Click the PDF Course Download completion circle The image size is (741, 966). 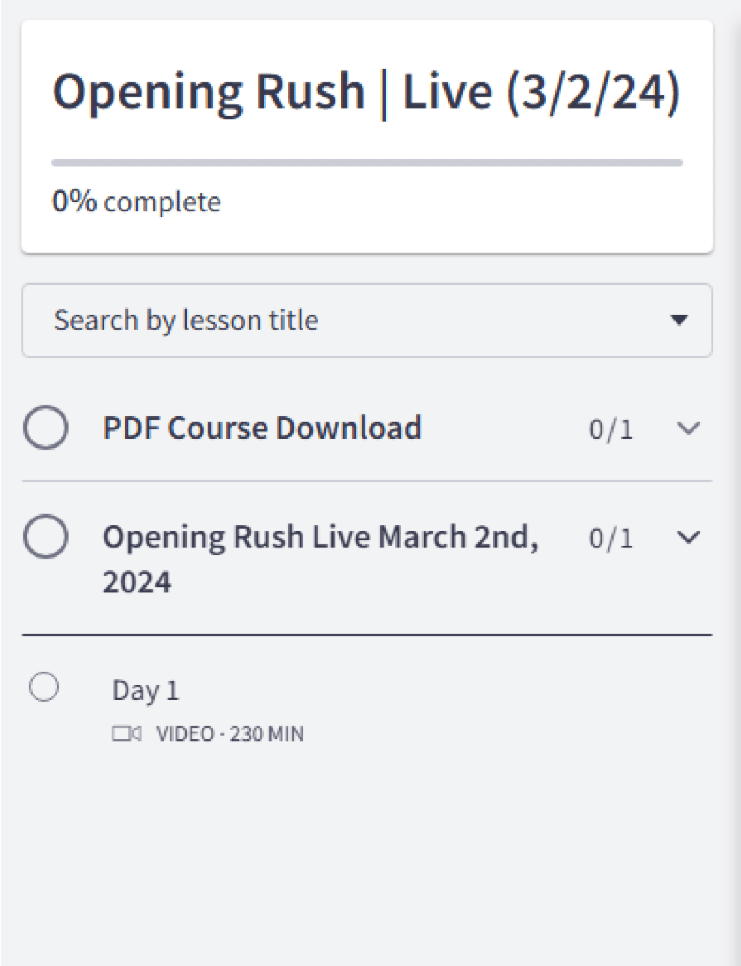pos(46,429)
